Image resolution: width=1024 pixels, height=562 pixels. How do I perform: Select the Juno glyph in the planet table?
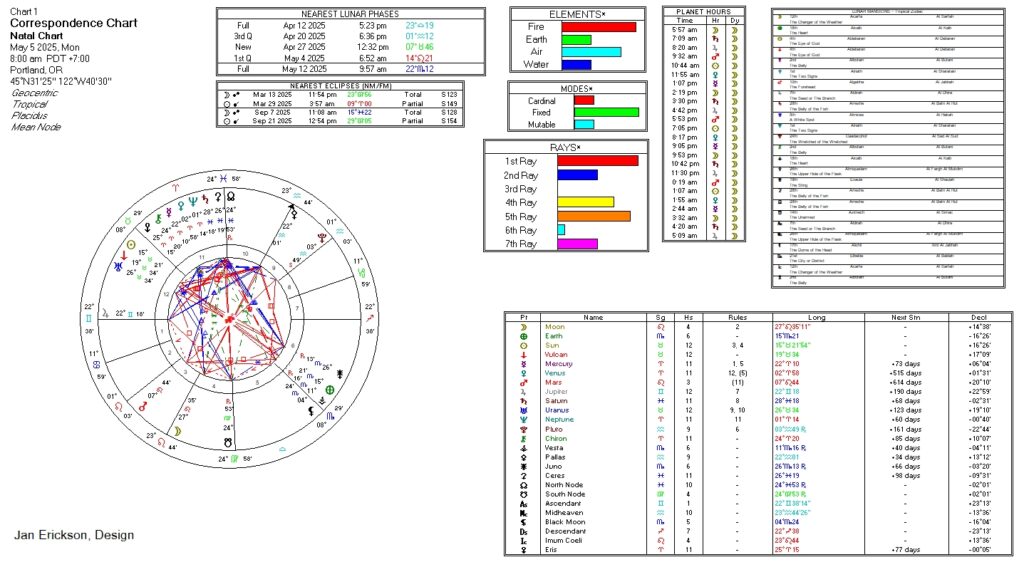click(x=523, y=467)
